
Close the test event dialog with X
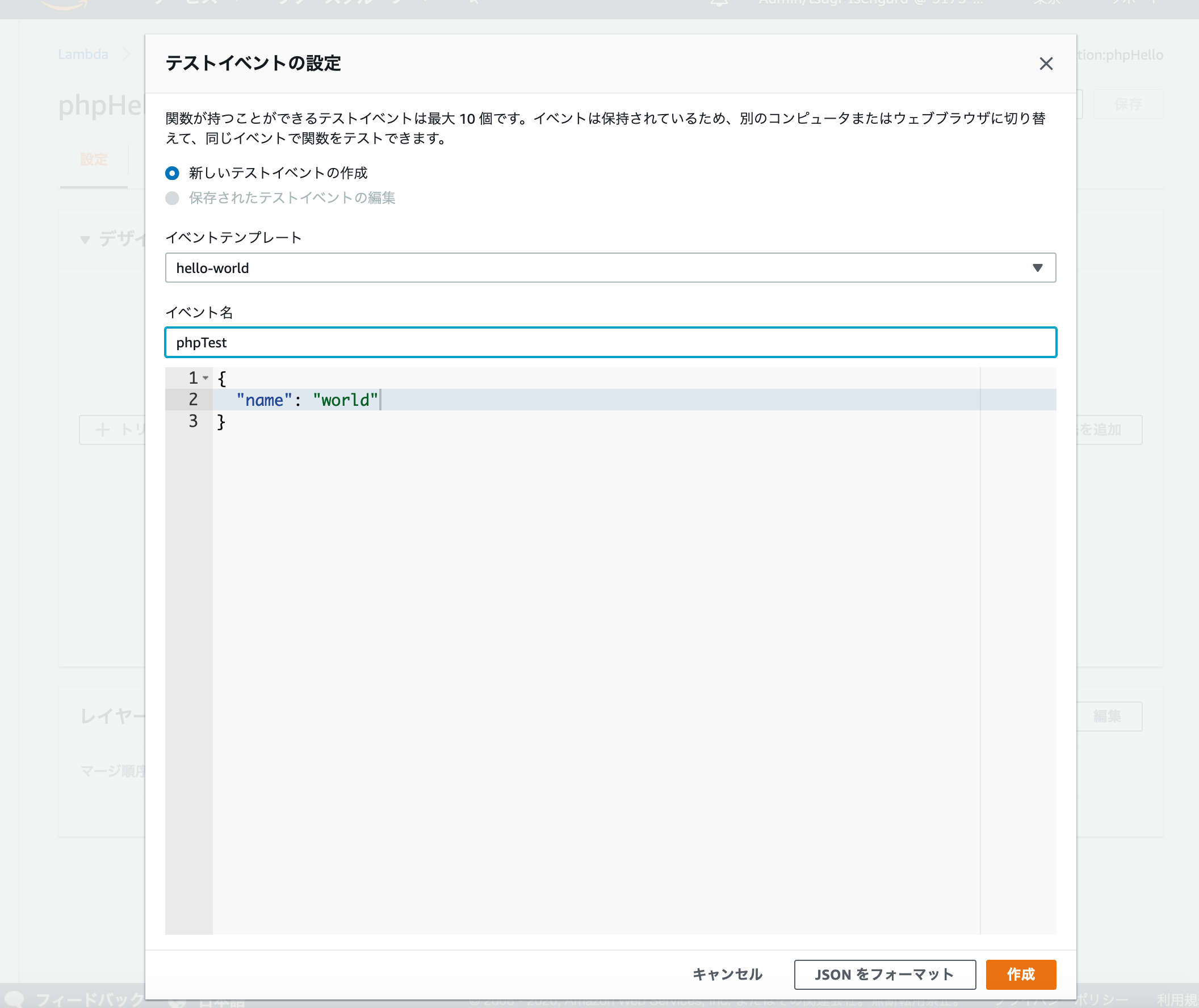[1045, 64]
